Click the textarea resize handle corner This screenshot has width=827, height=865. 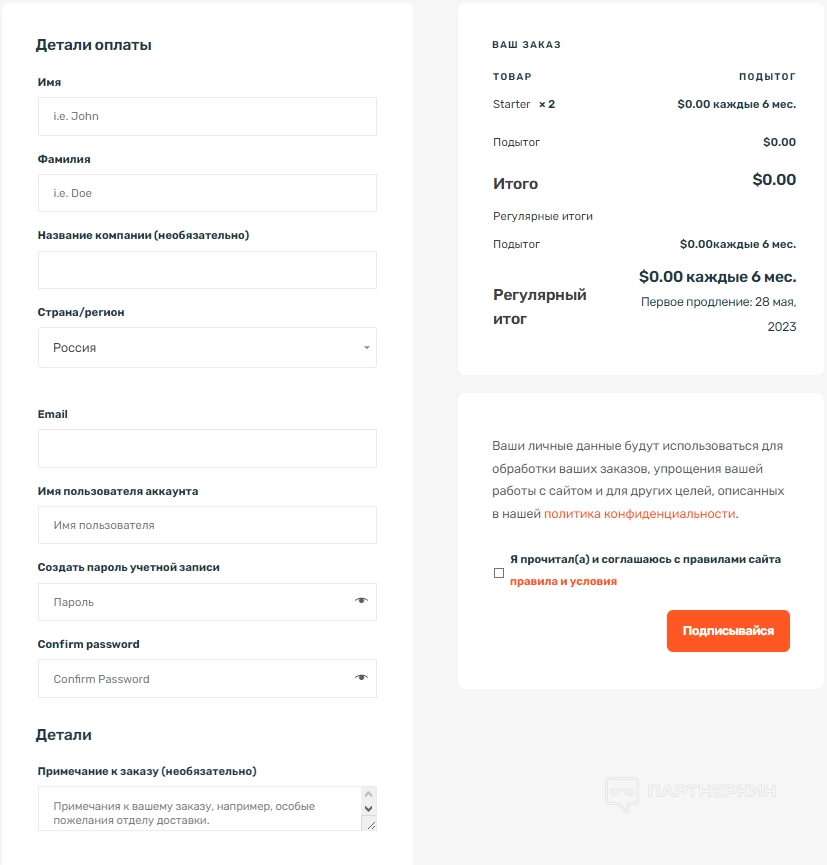point(369,823)
